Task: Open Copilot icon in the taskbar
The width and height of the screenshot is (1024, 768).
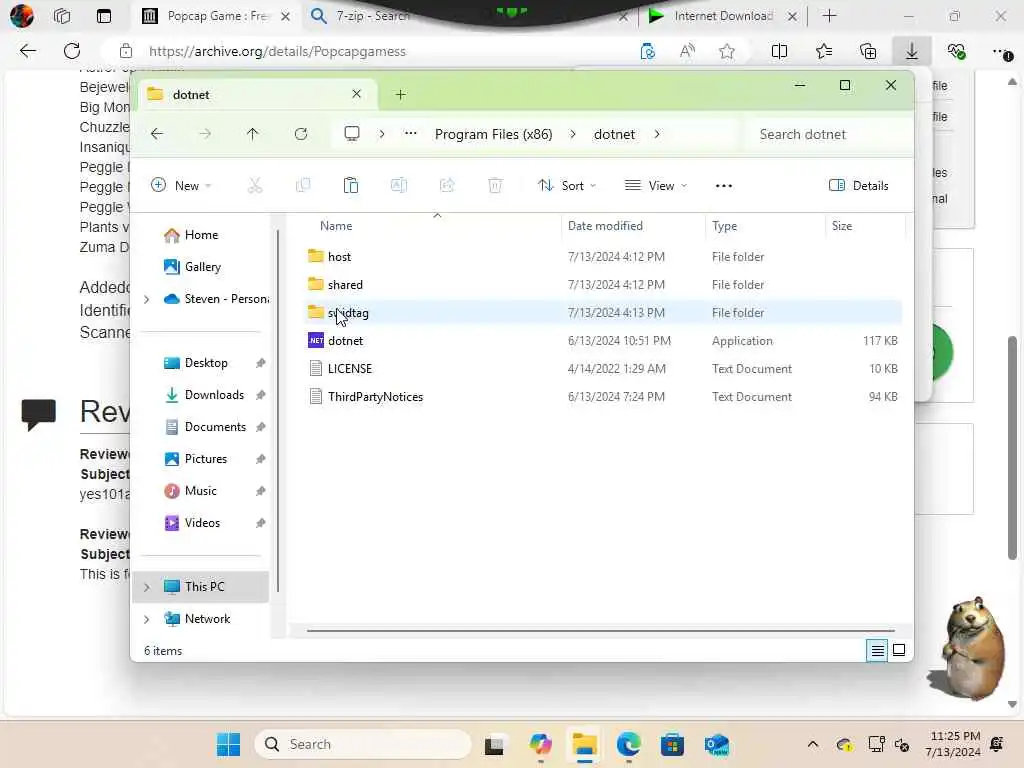Action: coord(540,744)
